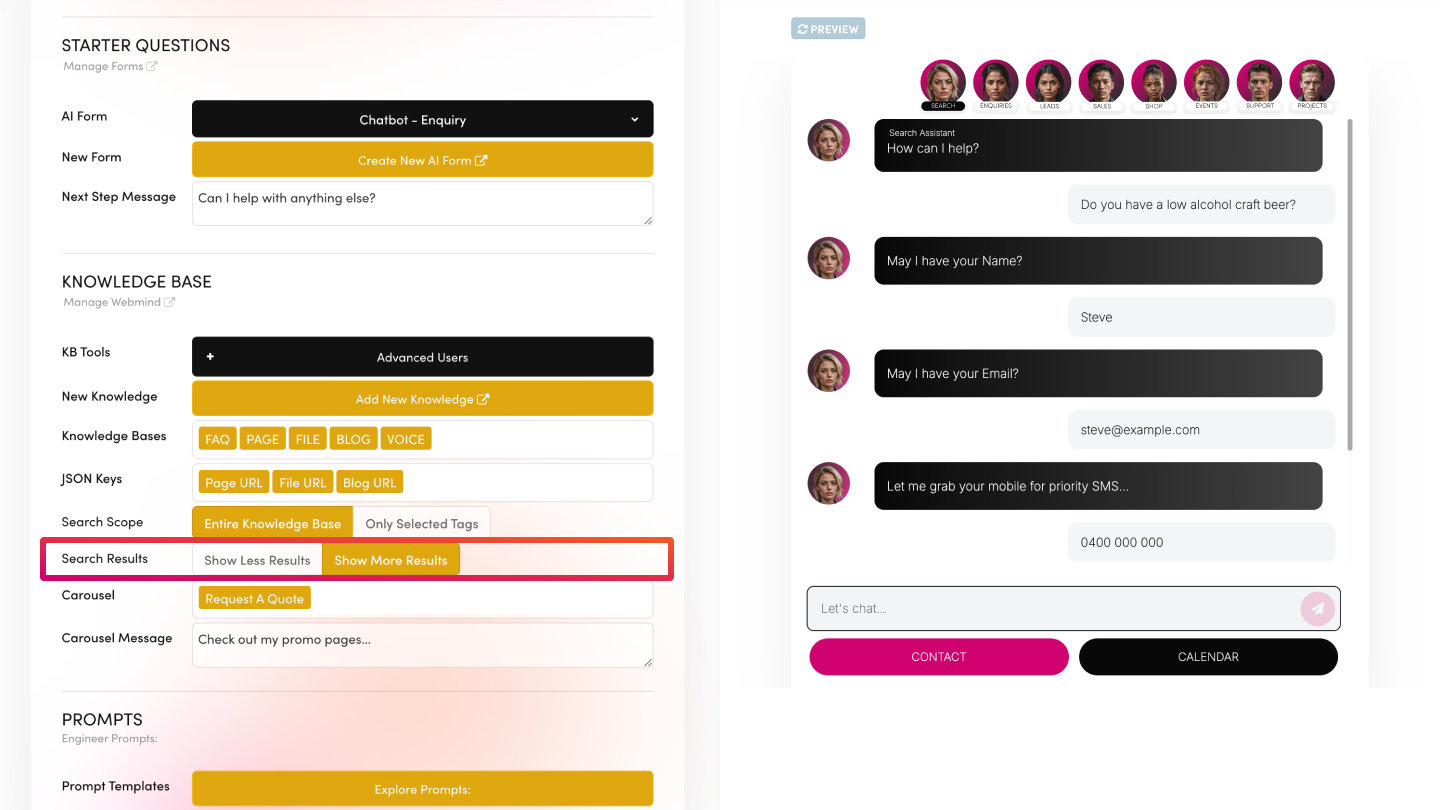Select the Search assistant avatar
Screen dimensions: 1440x810
[x=943, y=83]
